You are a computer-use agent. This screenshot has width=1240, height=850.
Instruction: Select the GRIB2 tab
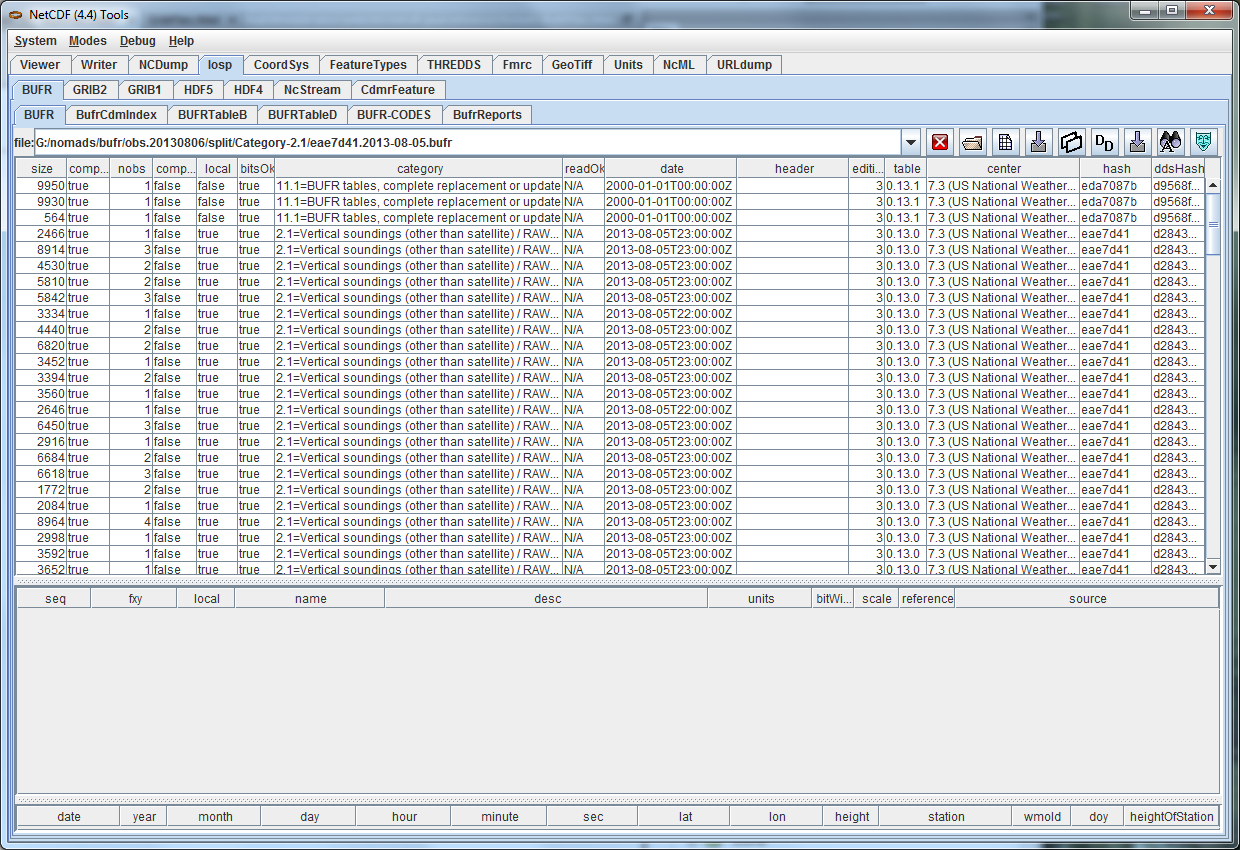(89, 90)
